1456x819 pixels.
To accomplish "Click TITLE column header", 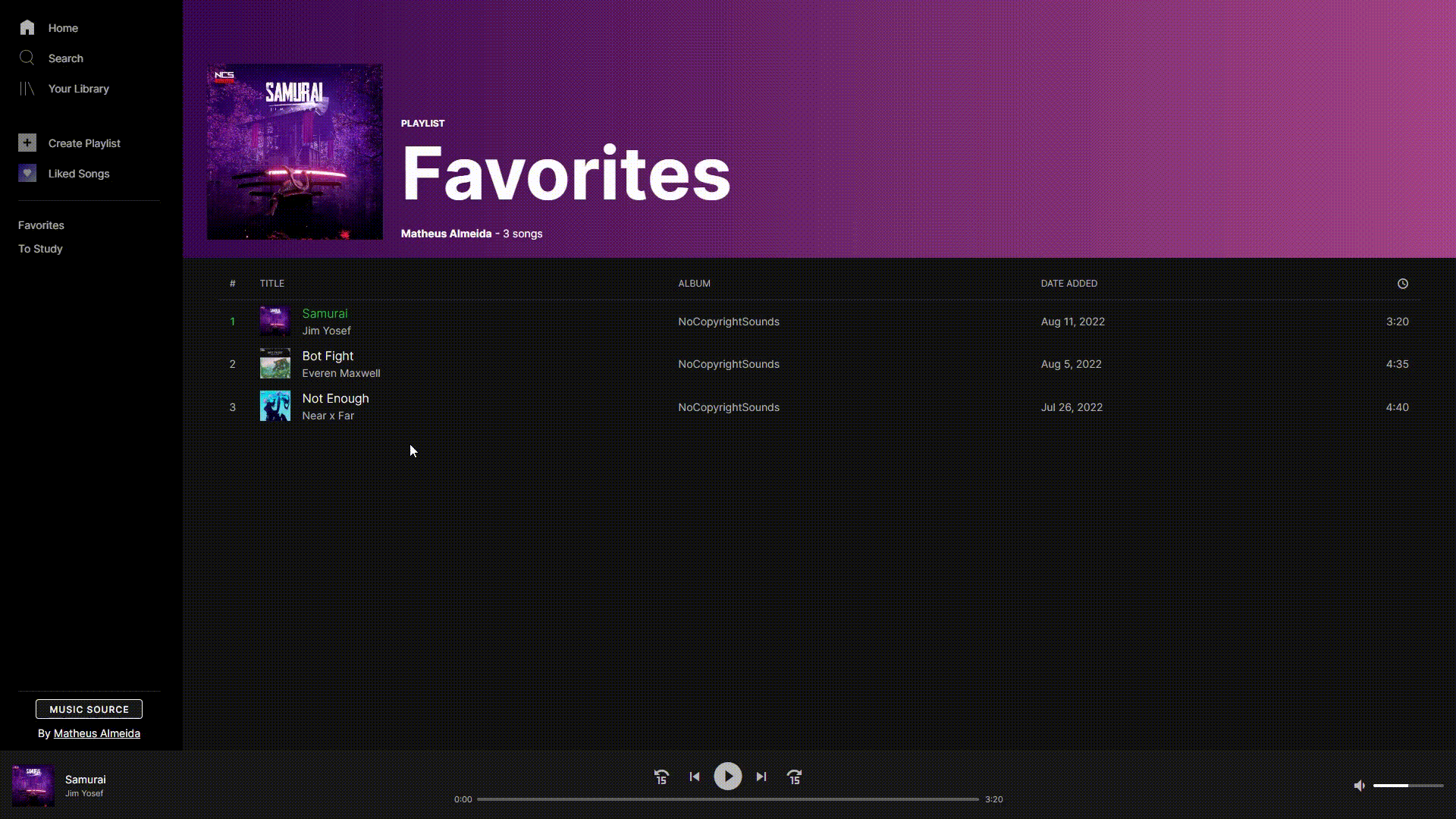I will click(x=272, y=284).
